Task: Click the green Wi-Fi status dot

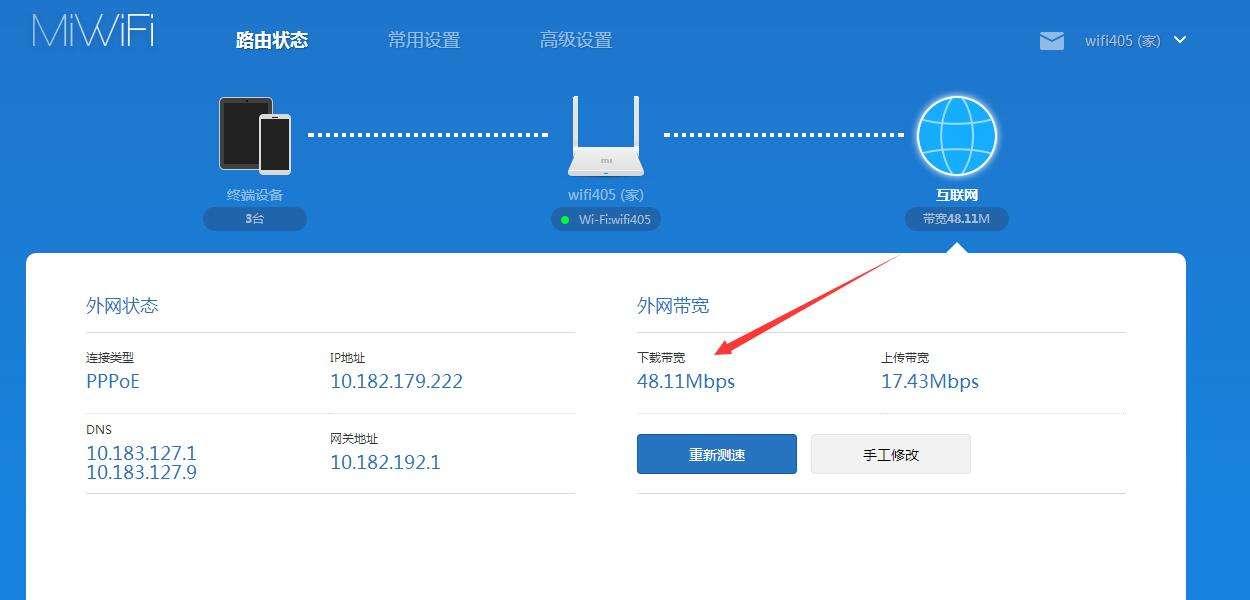Action: pyautogui.click(x=565, y=219)
